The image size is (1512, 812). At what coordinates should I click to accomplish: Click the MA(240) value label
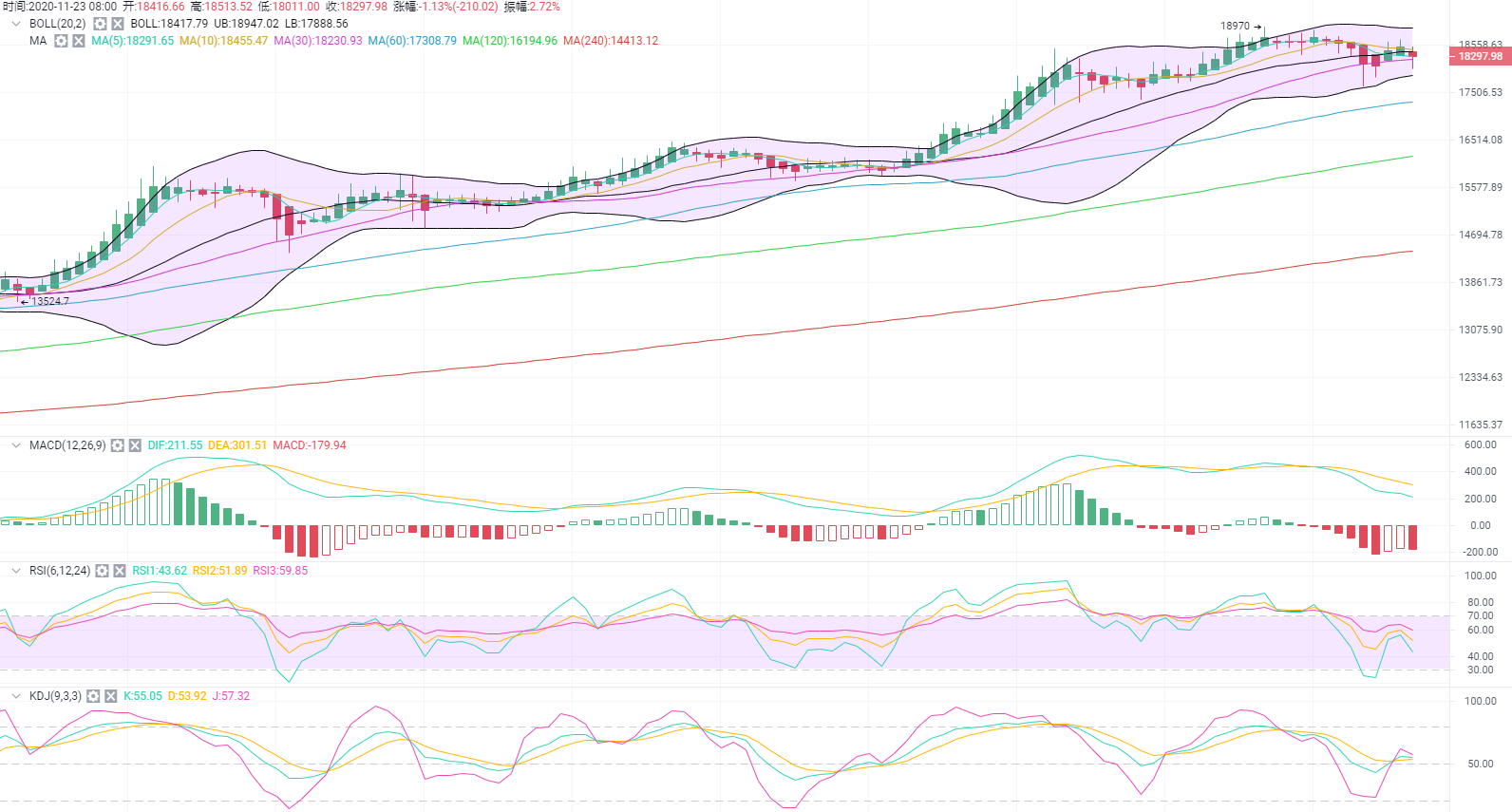click(x=610, y=41)
